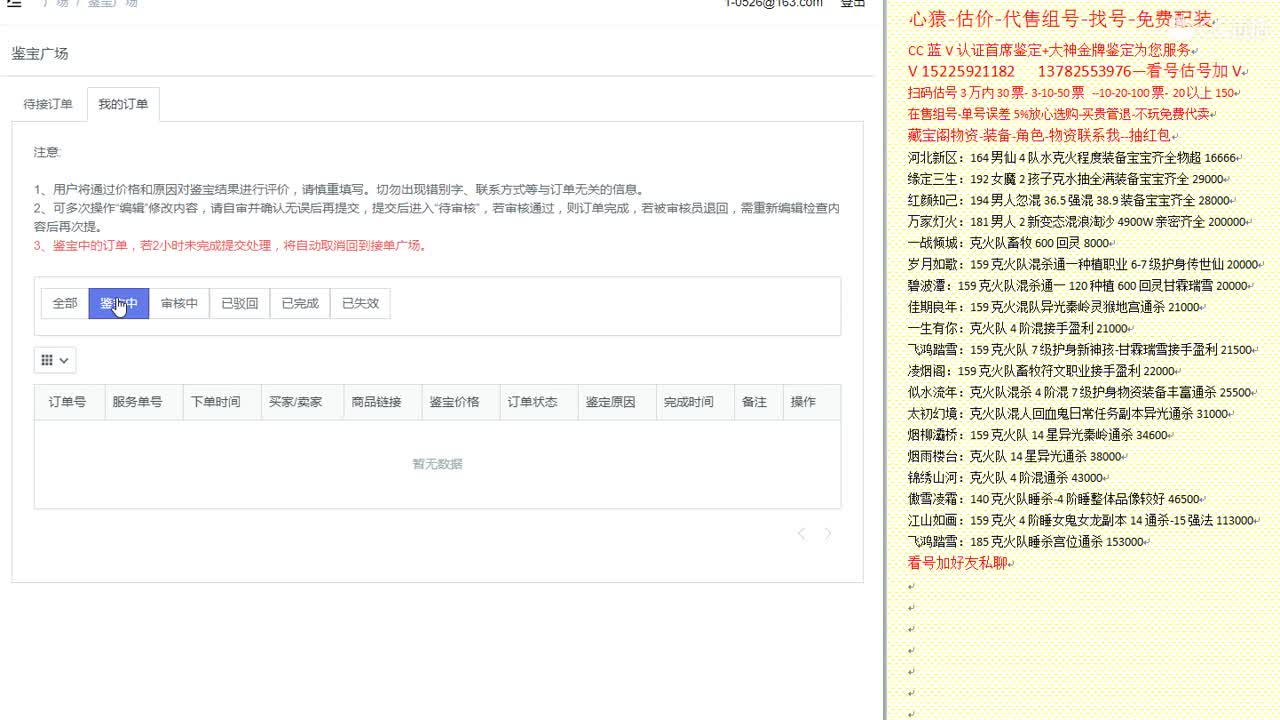Screen dimensions: 1280x720
Task: Show 已完成 orders
Action: [x=300, y=303]
